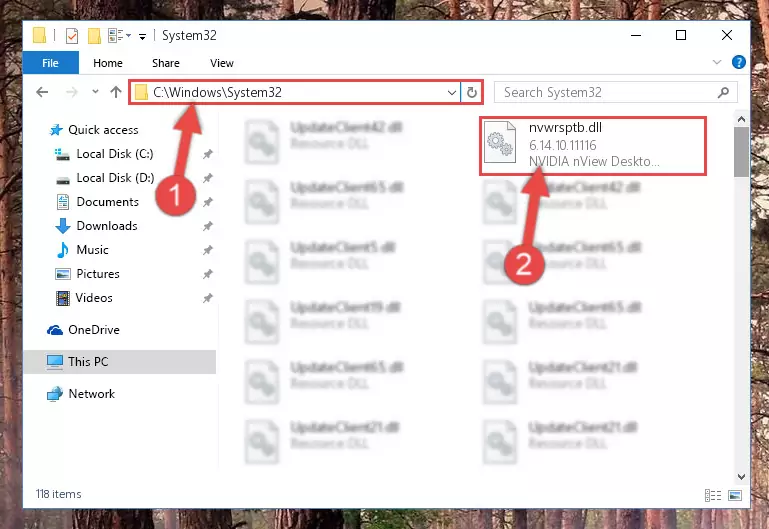Click the pin icon next to Pictures
The image size is (769, 529).
coord(207,274)
